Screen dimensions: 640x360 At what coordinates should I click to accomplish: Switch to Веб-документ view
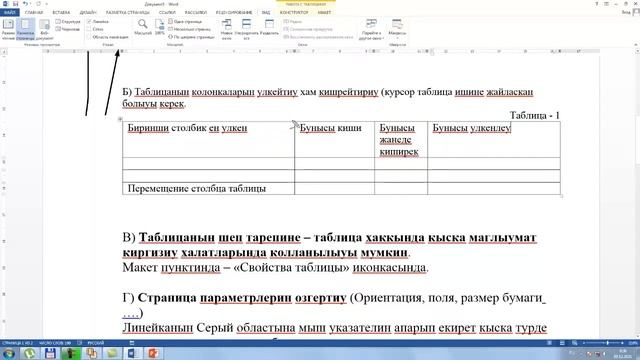pos(44,30)
